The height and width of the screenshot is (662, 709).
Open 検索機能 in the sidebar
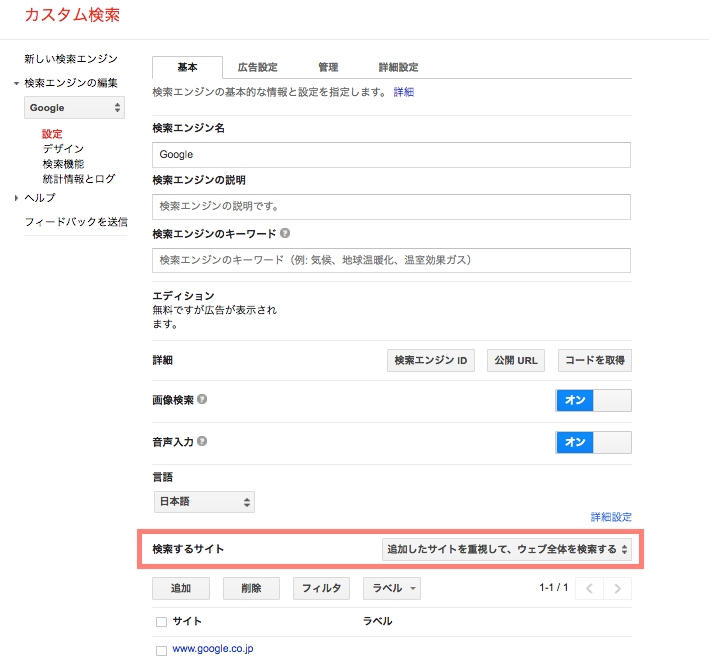click(x=63, y=164)
